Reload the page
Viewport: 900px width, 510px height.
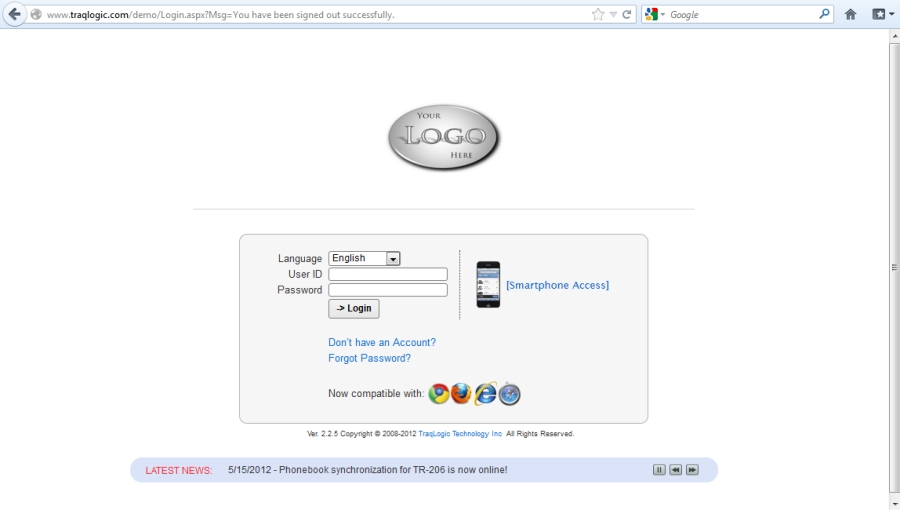coord(627,14)
